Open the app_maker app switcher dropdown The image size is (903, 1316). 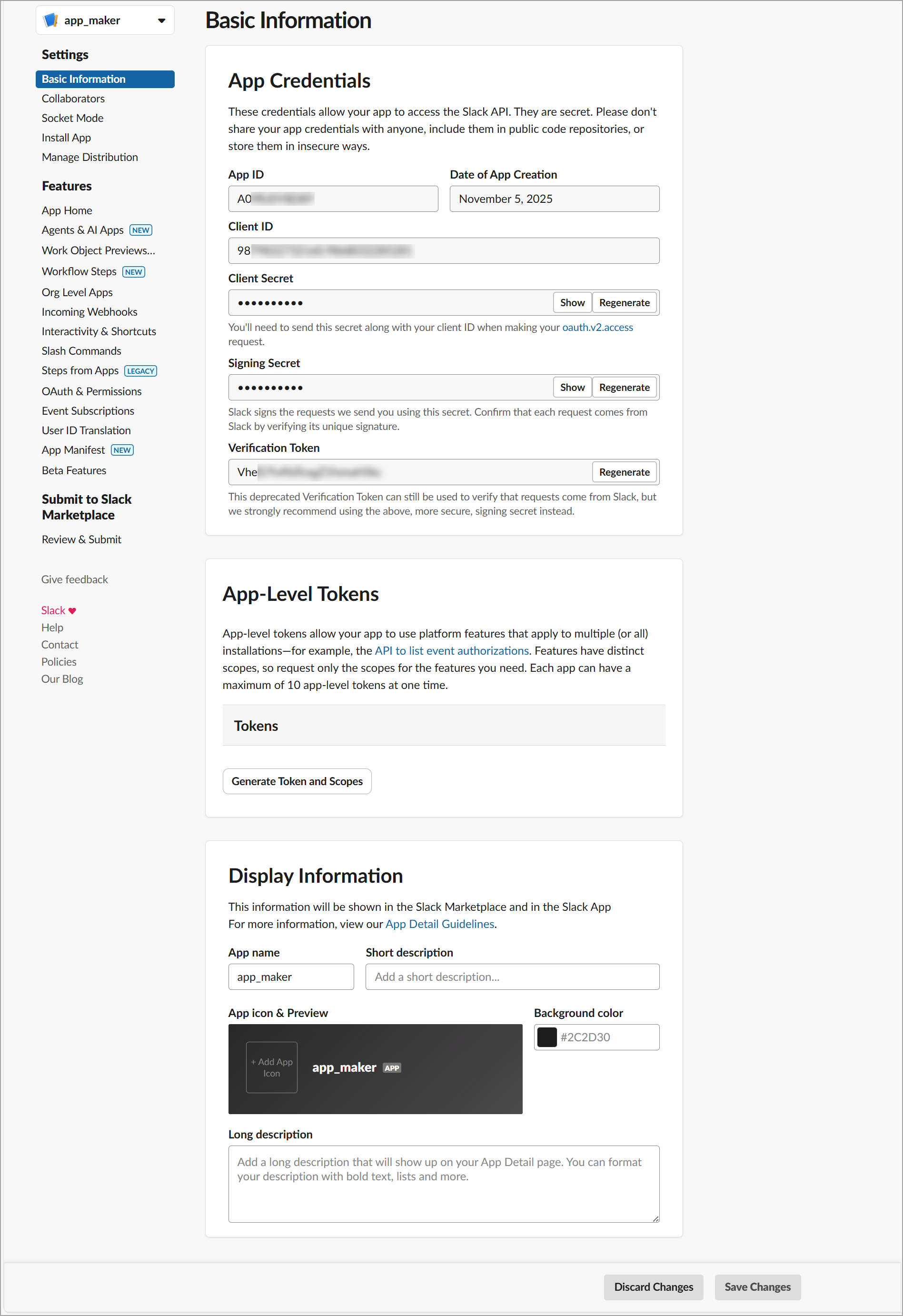click(x=105, y=20)
